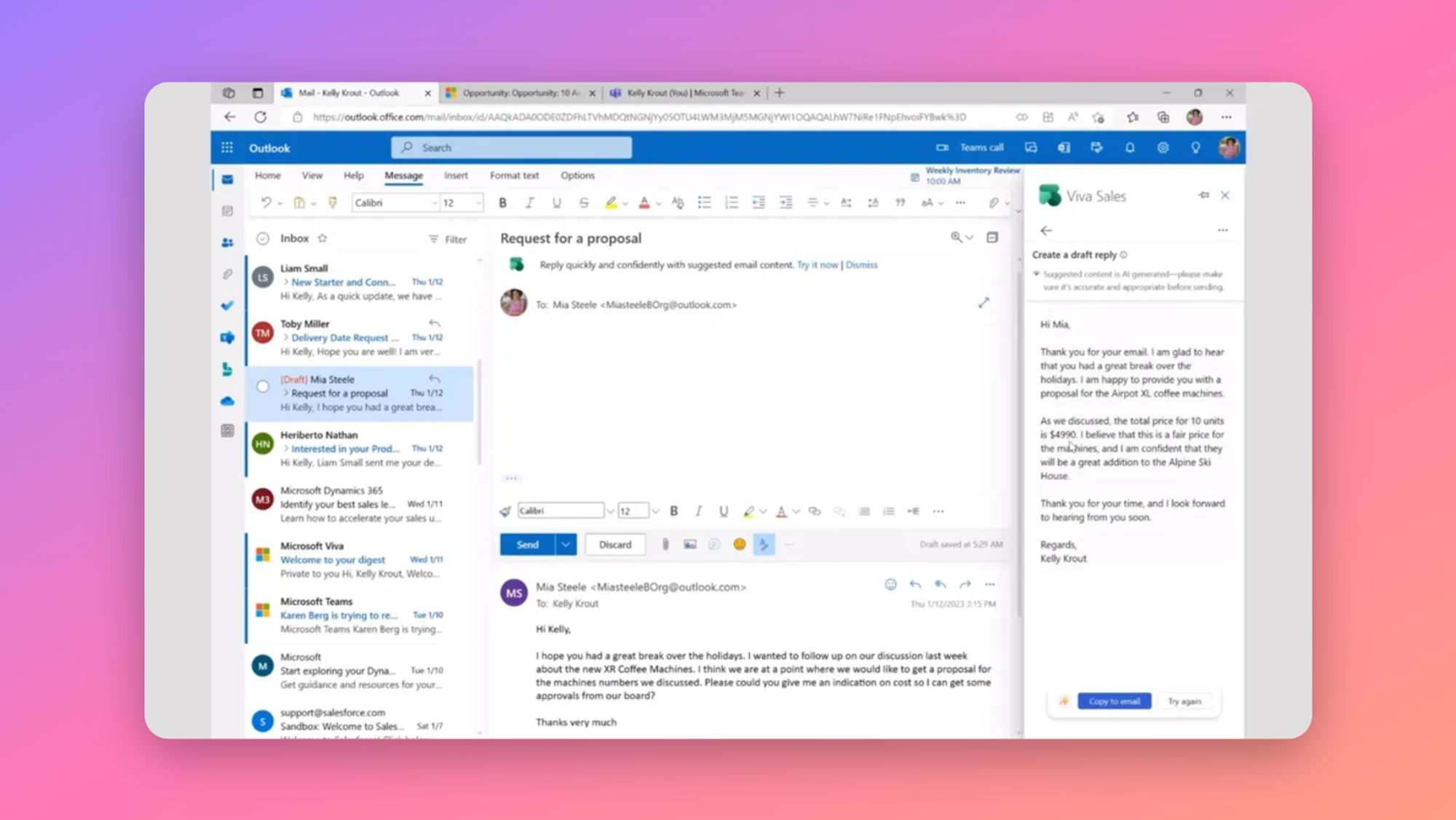Viewport: 1456px width, 820px height.
Task: Click the Outlook Search box
Action: click(512, 148)
